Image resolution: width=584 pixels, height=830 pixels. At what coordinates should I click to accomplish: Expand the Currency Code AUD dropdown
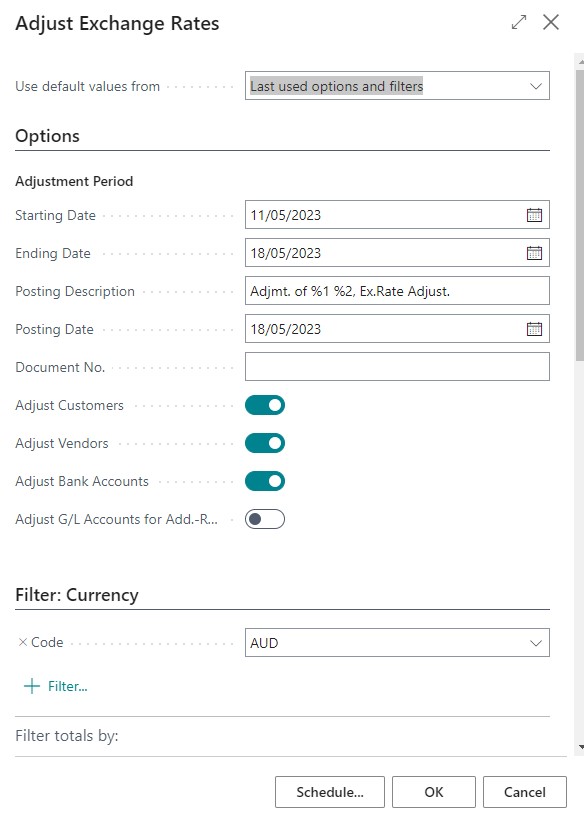coord(397,643)
